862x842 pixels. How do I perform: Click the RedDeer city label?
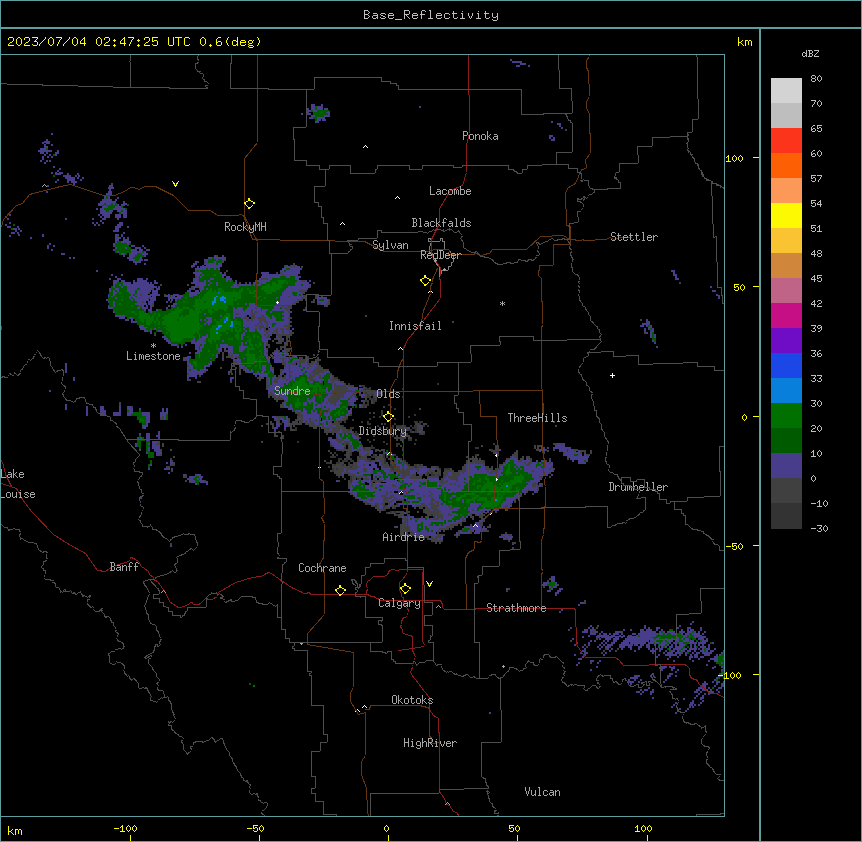point(440,255)
